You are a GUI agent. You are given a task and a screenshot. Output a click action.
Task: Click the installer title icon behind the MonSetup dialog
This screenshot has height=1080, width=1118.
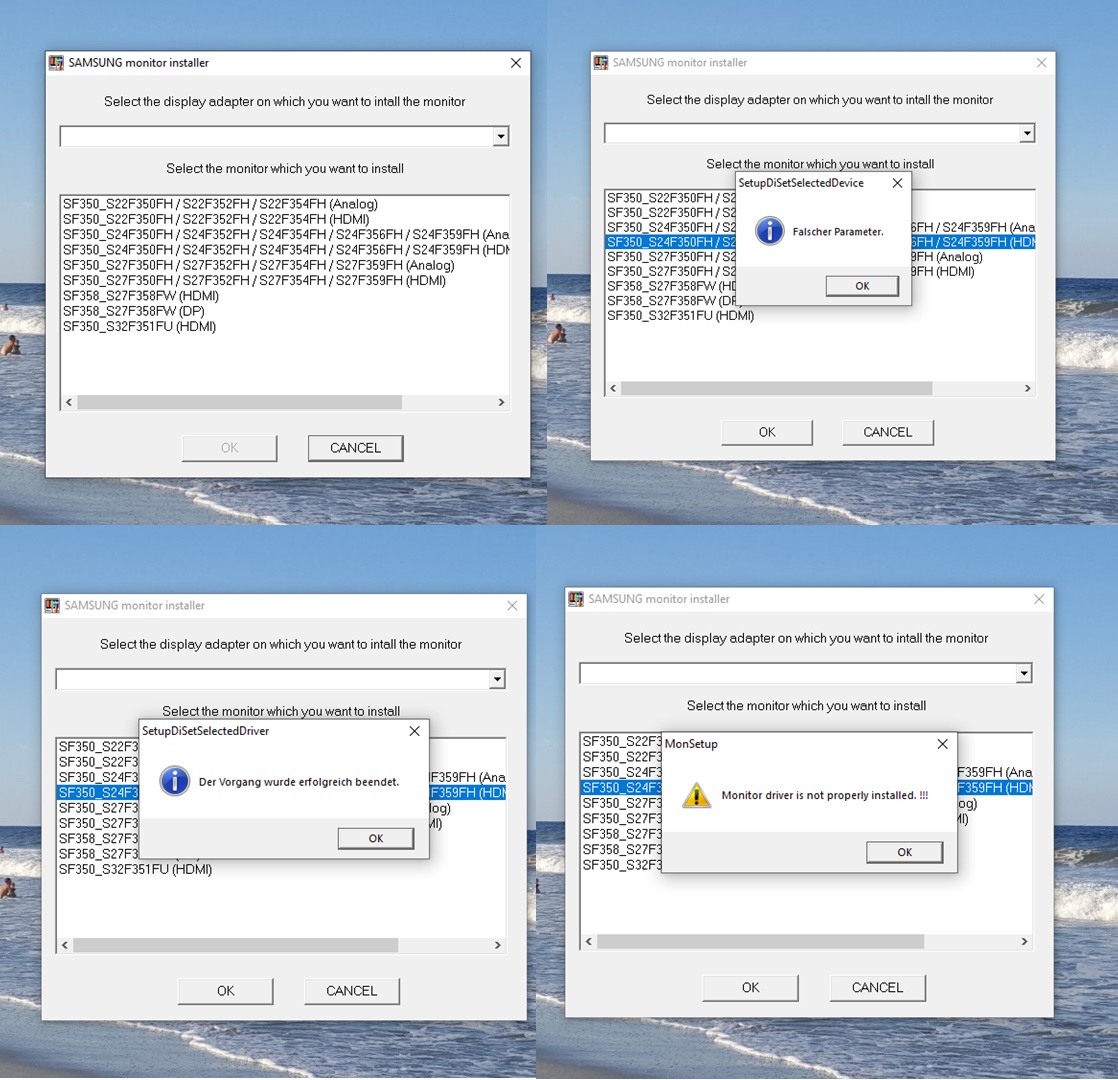575,599
